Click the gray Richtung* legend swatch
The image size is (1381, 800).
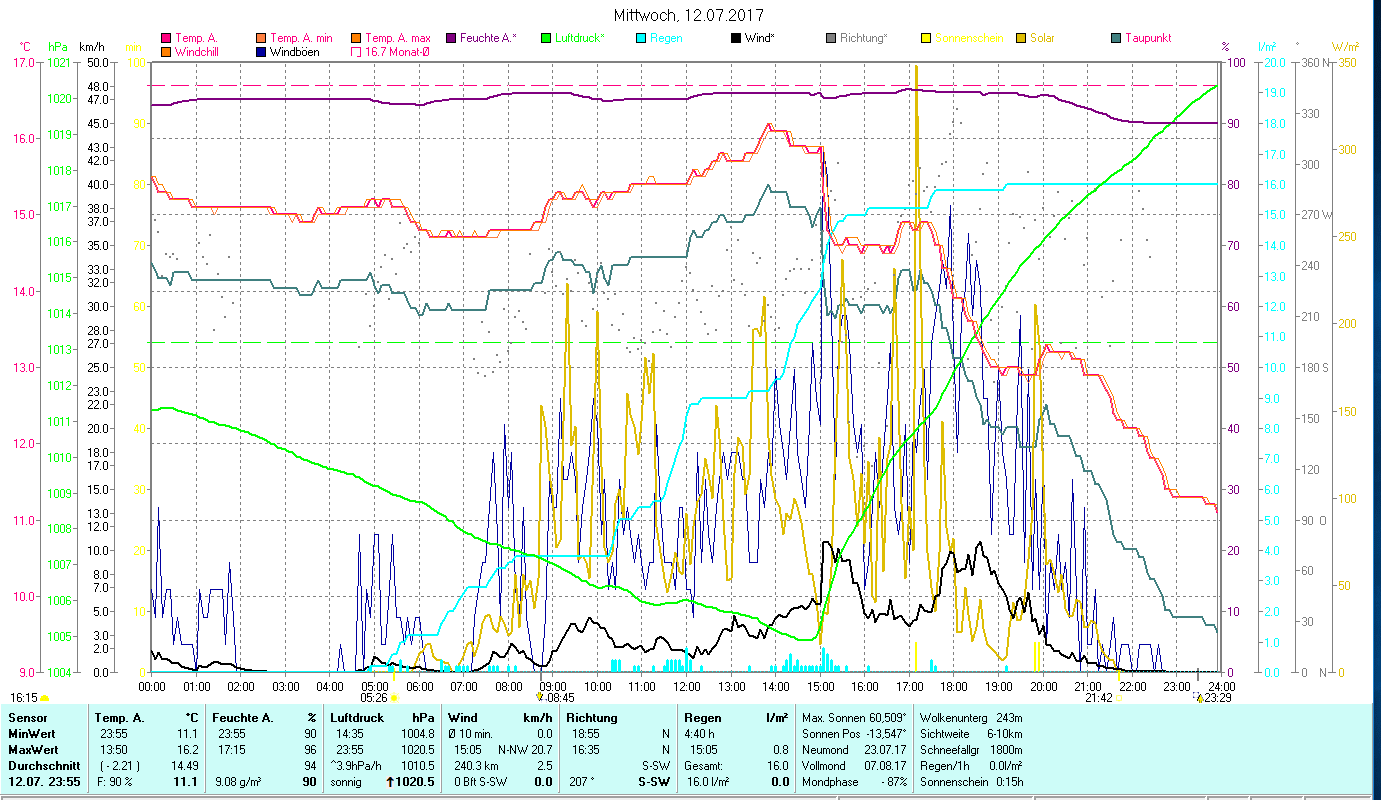click(830, 38)
